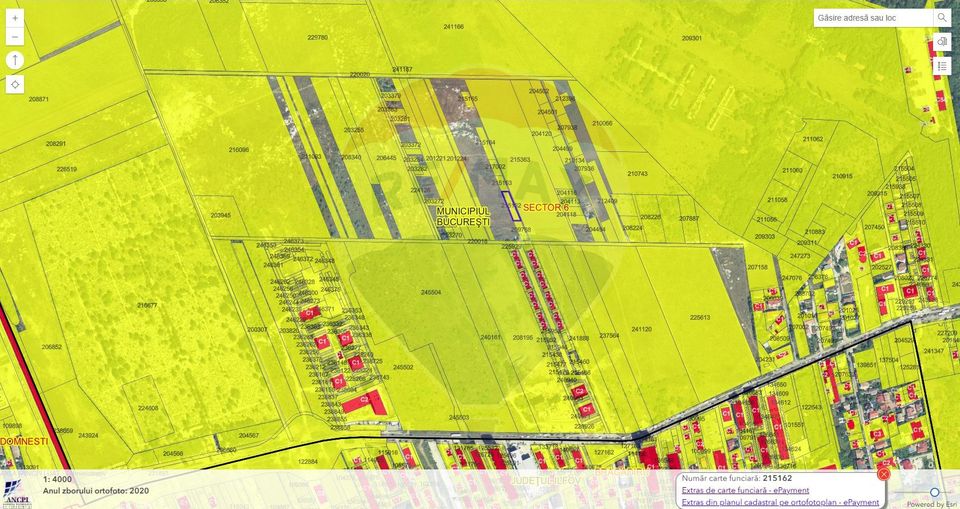Zoom out with the minus button
Screen dimensions: 960x509
point(15,37)
